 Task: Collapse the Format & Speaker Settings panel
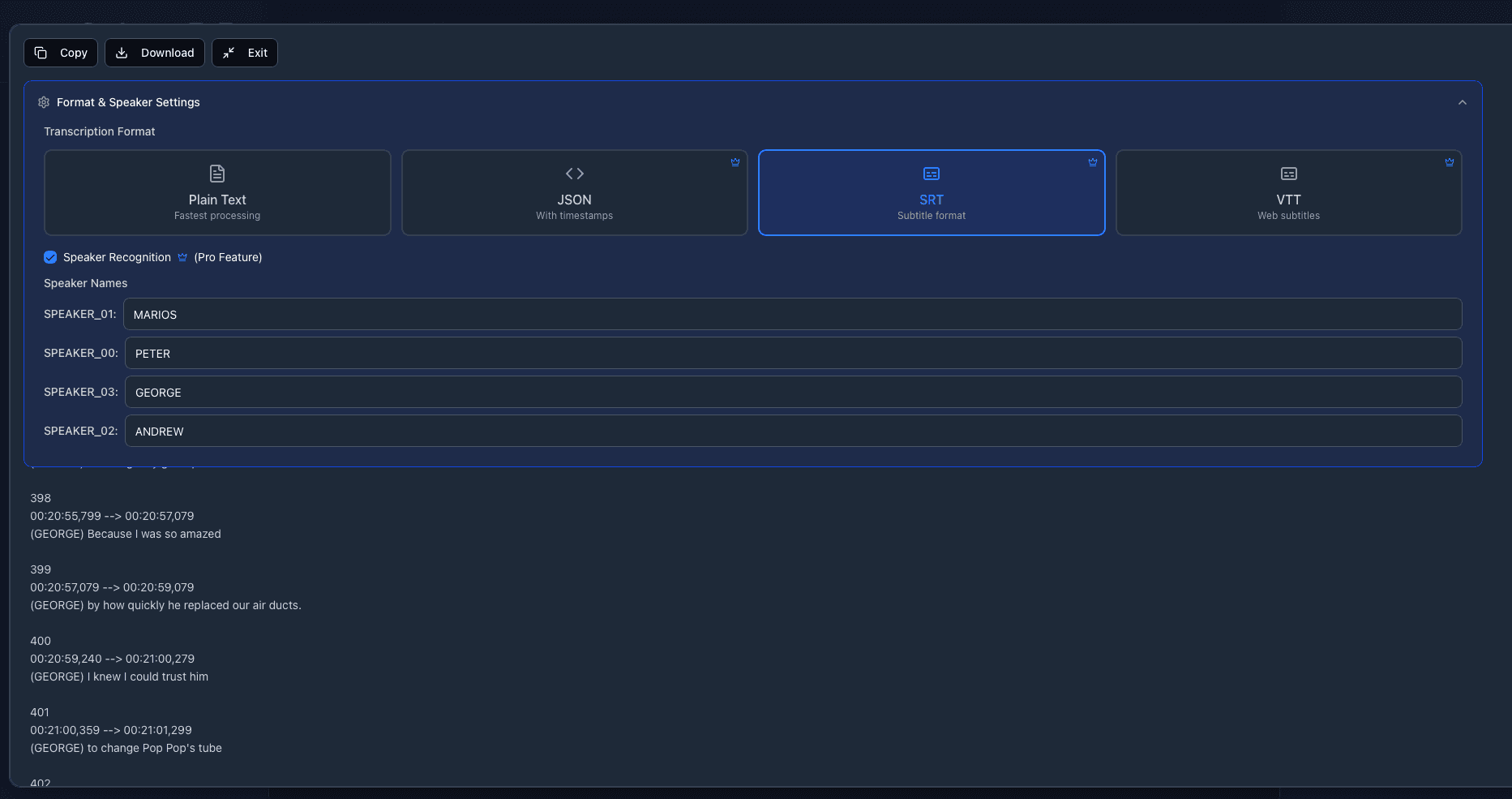pos(1462,102)
